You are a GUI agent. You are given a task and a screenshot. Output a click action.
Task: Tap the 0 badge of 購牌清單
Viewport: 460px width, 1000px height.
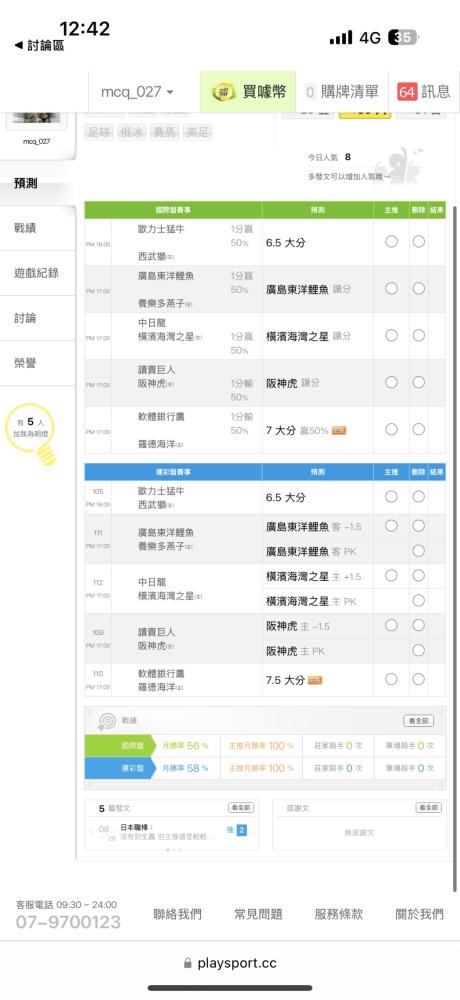[310, 92]
